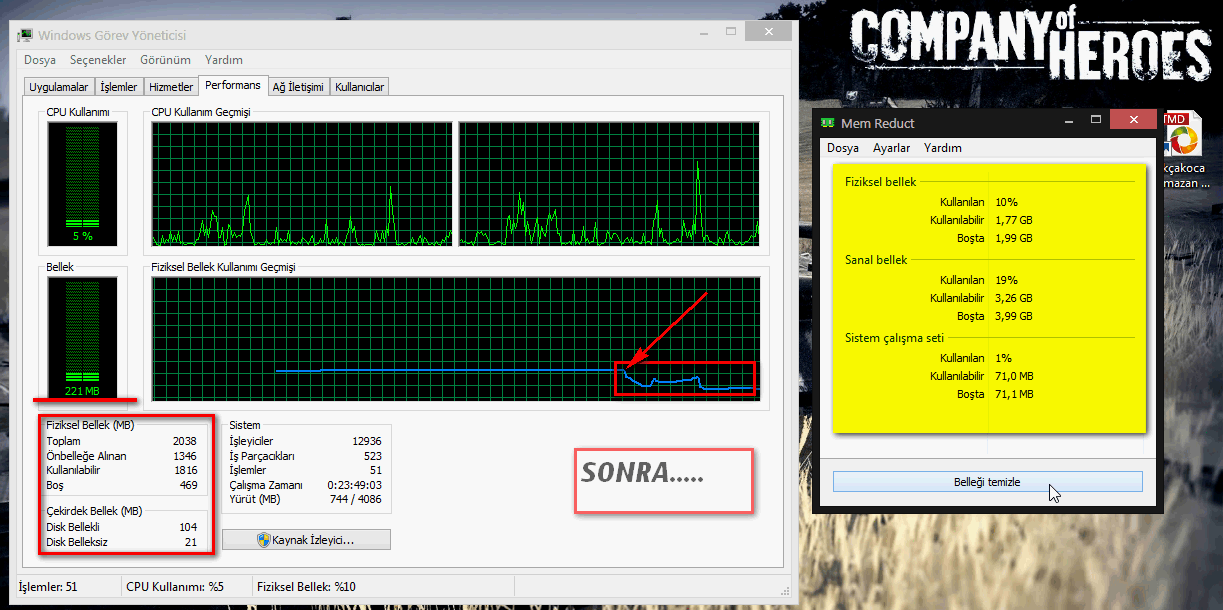
Task: Click the right CPU usage history graph
Action: [x=609, y=184]
